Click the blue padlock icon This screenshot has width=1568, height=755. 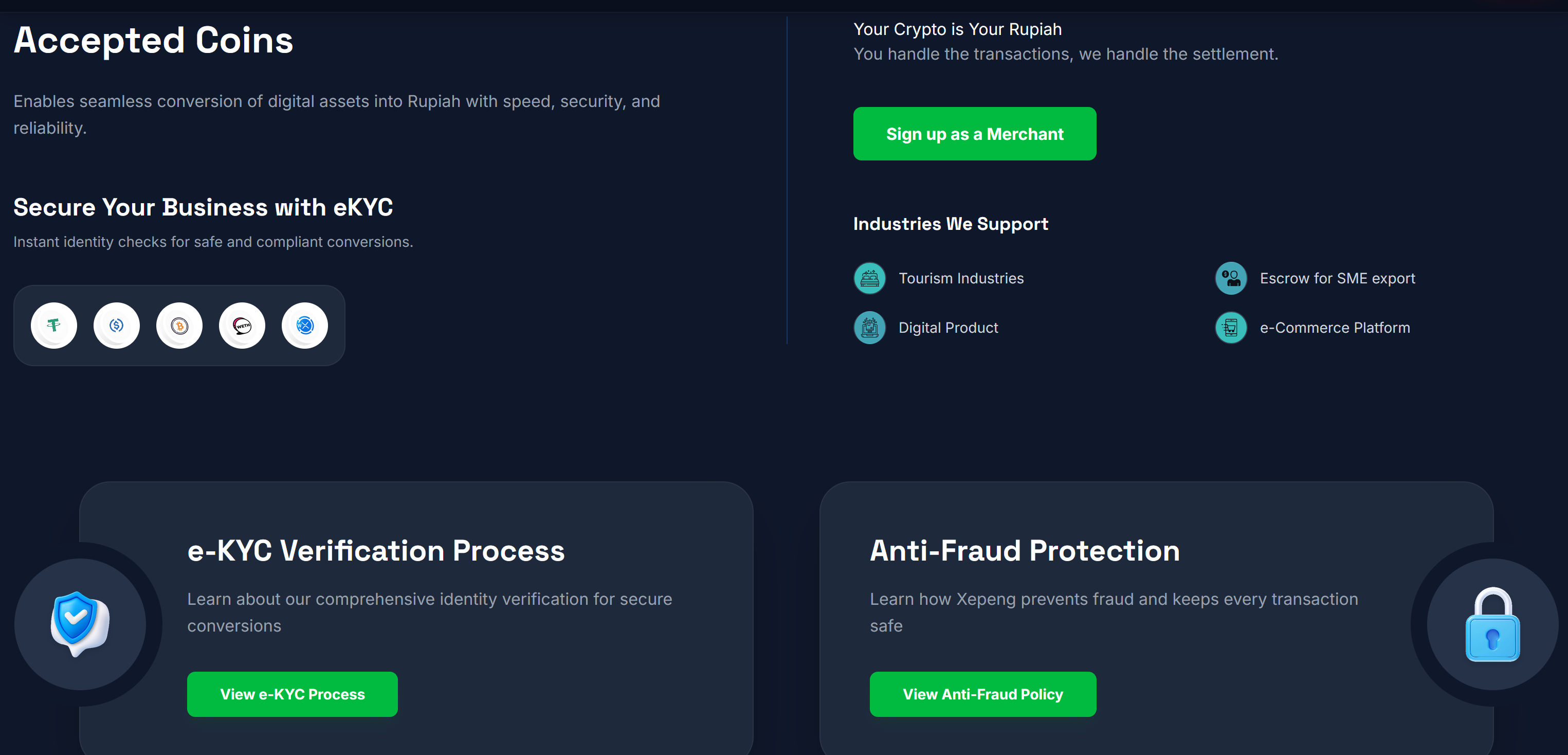(1492, 625)
